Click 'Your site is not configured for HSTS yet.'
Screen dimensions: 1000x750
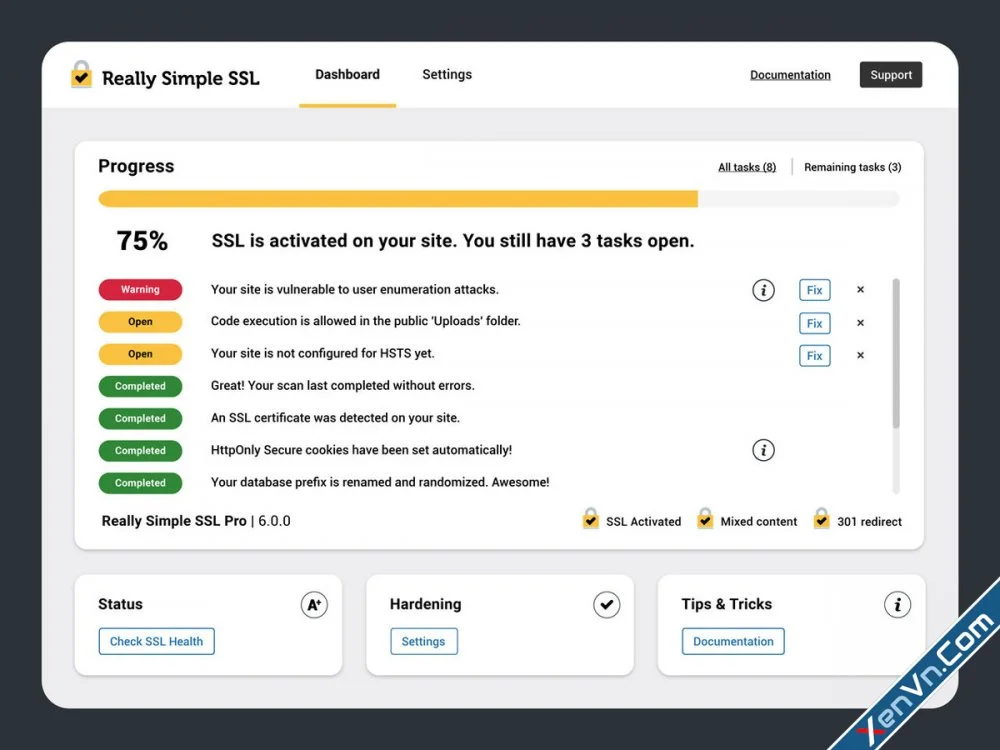tap(323, 353)
